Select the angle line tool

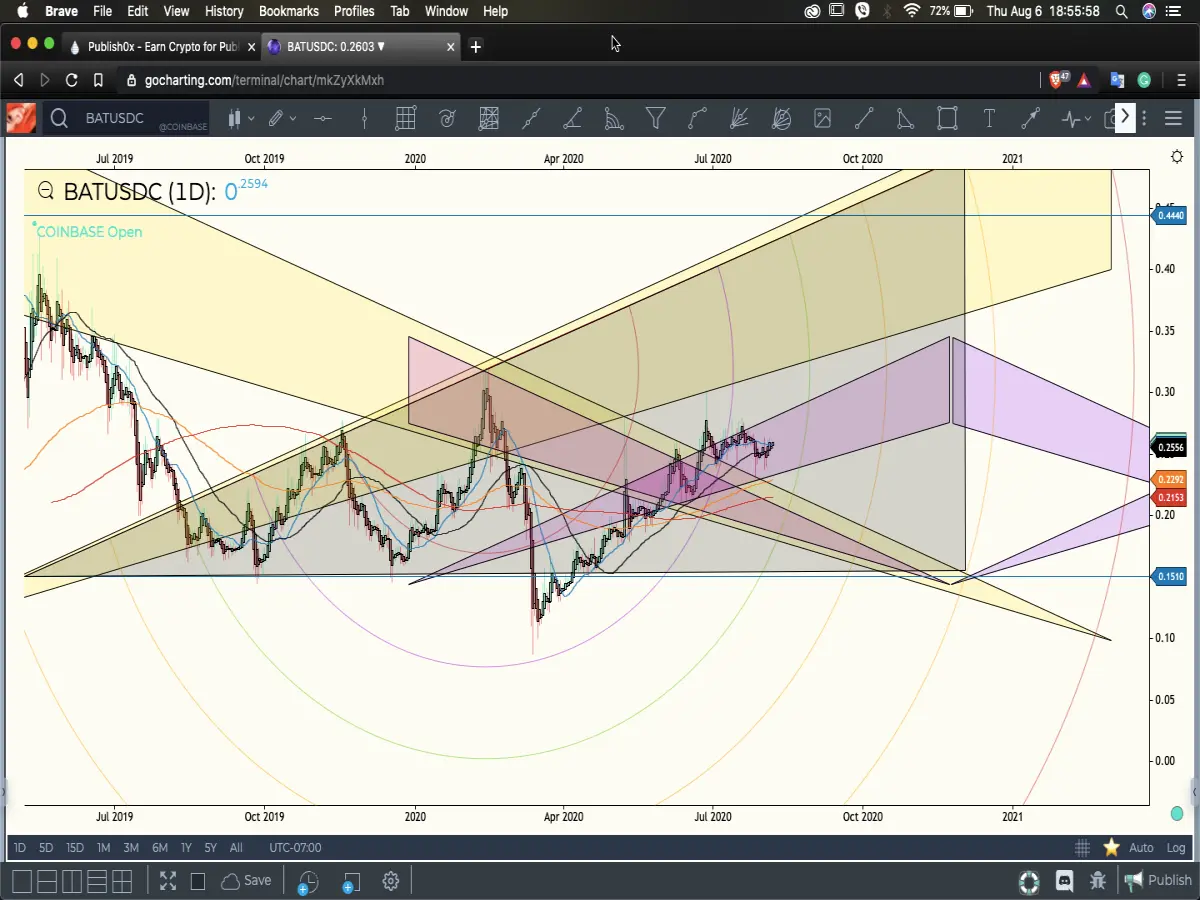tap(572, 119)
